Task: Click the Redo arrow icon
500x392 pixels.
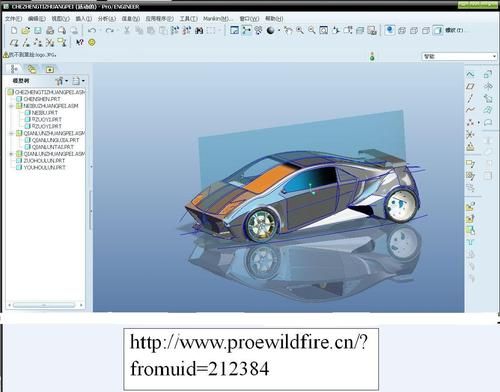Action: coord(109,31)
